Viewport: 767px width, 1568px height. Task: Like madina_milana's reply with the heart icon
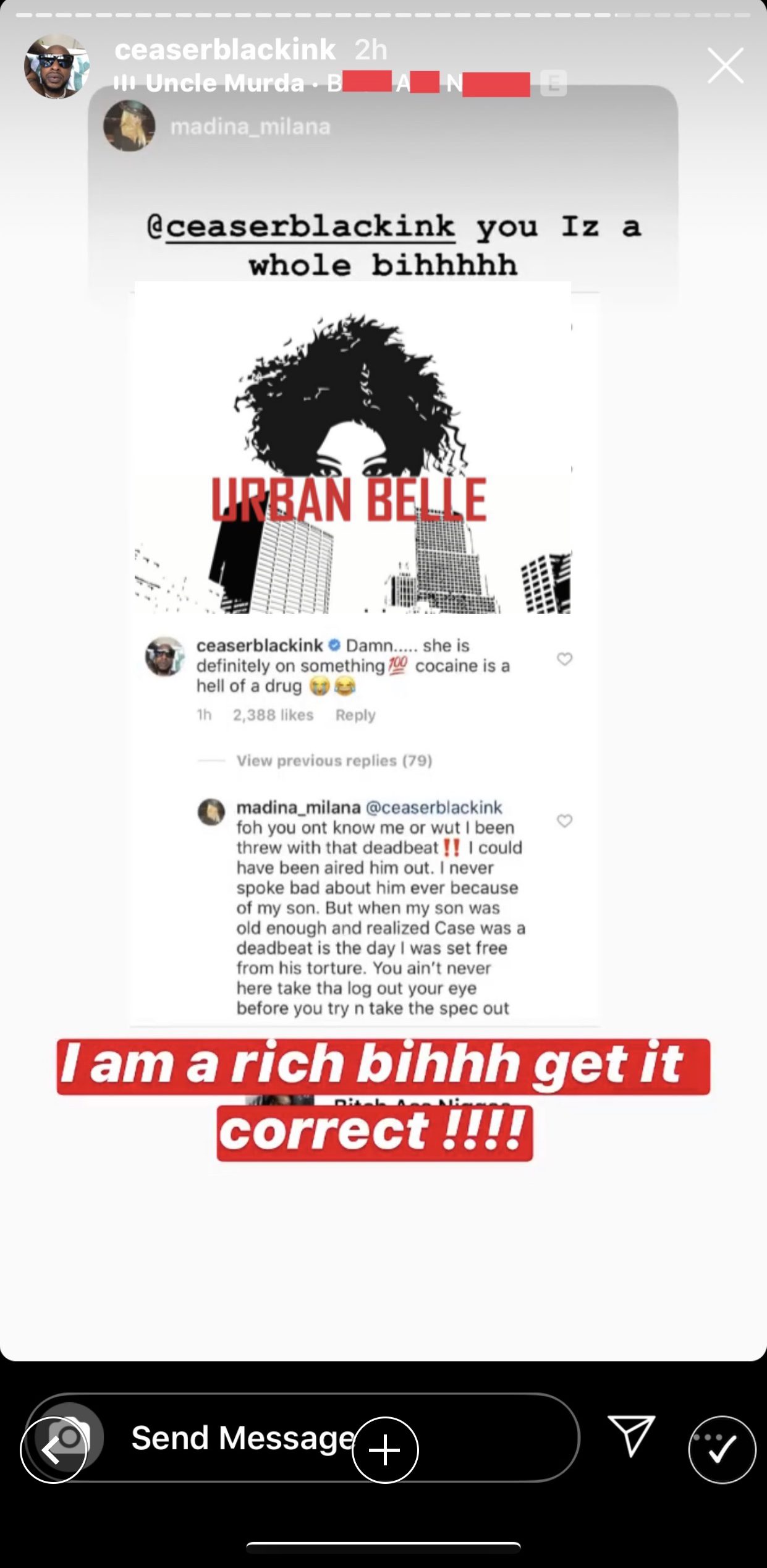564,820
